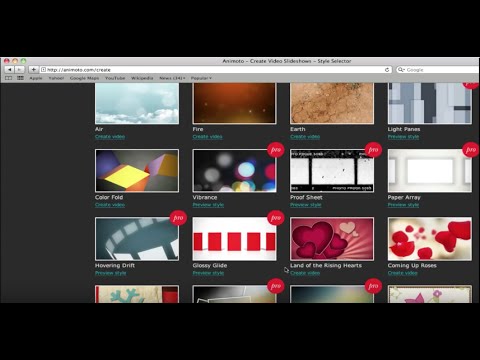Screen dimensions: 480x360
Task: Reload the page using the refresh icon
Action: point(387,70)
